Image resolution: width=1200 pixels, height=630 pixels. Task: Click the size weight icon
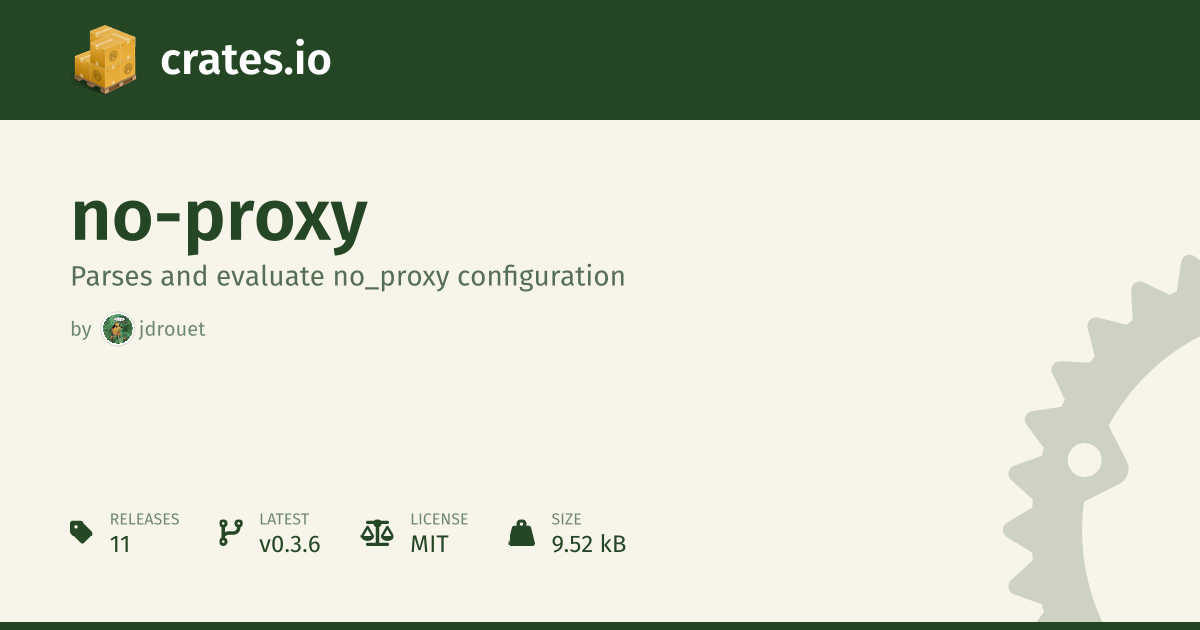tap(521, 533)
